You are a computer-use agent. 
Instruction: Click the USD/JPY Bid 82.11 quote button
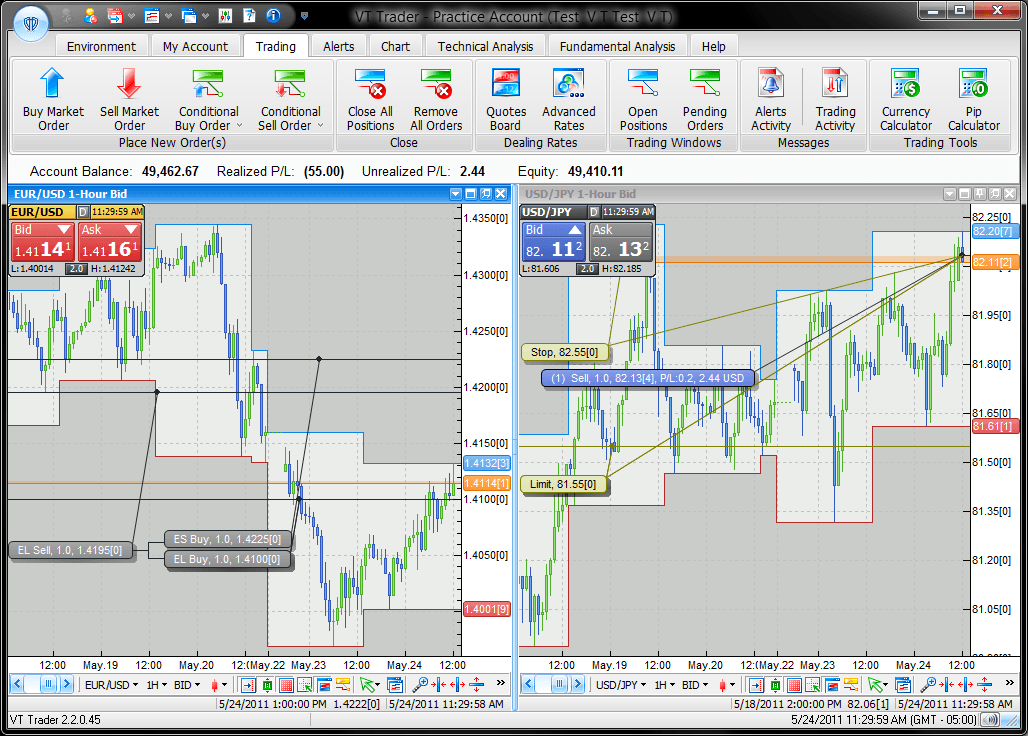(553, 241)
